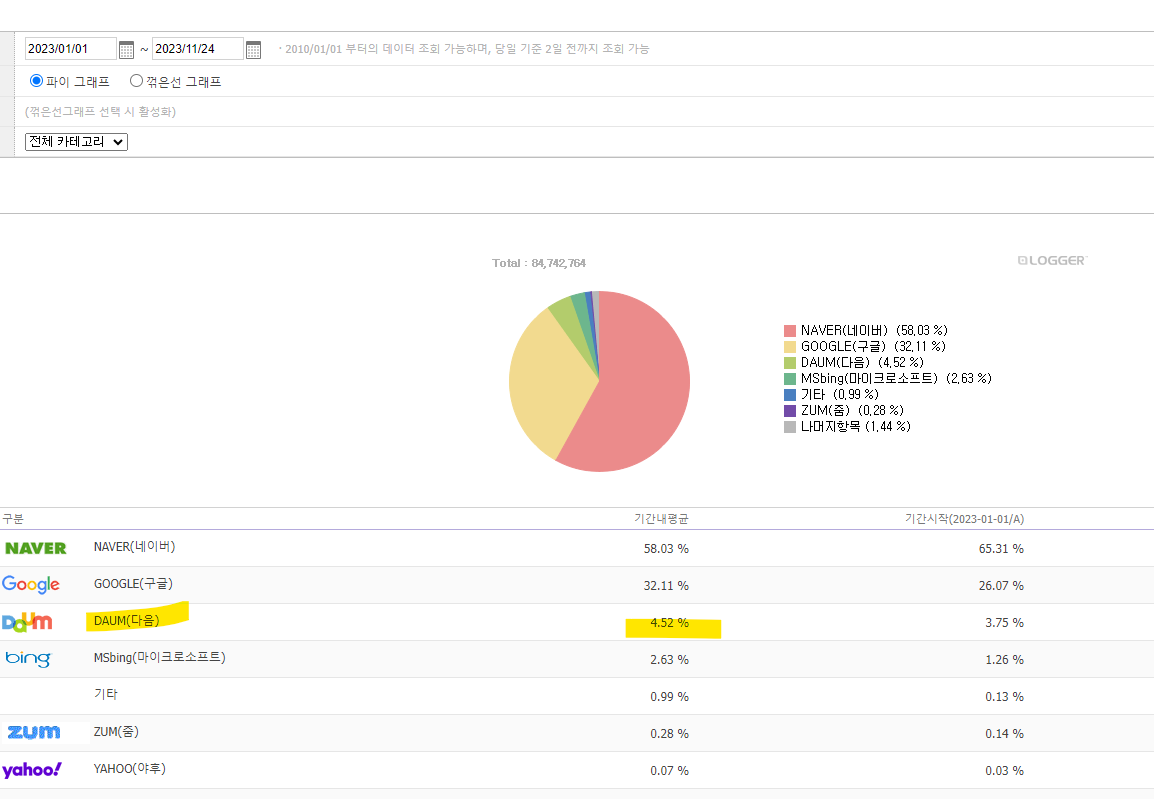
Task: Click YAHOO(야후) name in table row
Action: coord(130,768)
